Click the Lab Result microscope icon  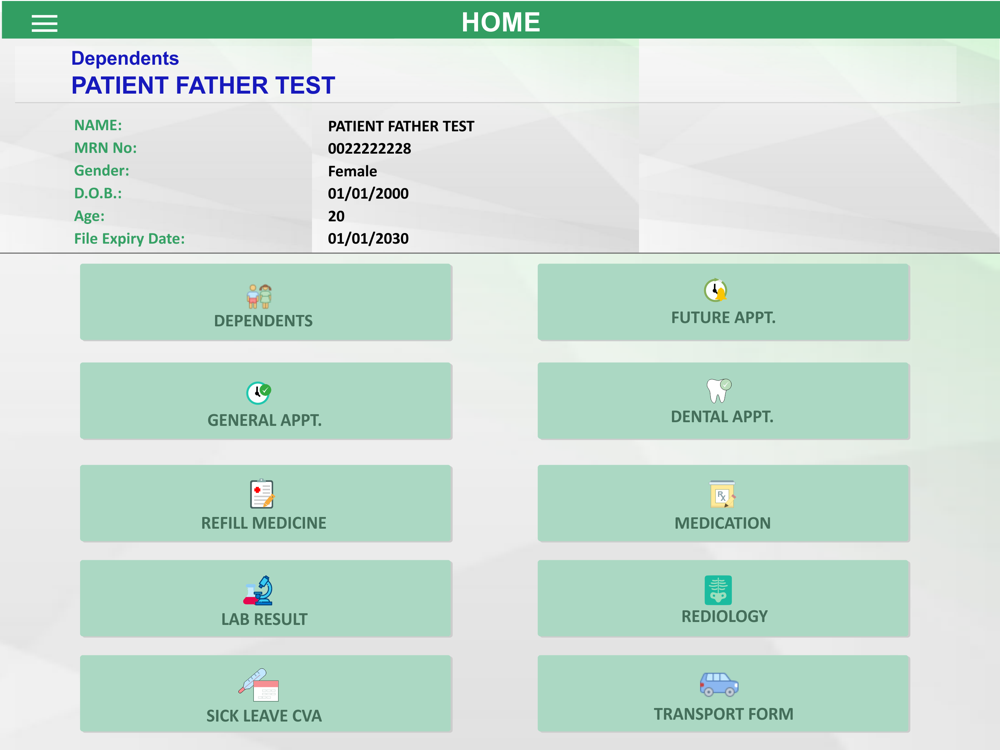coord(258,591)
